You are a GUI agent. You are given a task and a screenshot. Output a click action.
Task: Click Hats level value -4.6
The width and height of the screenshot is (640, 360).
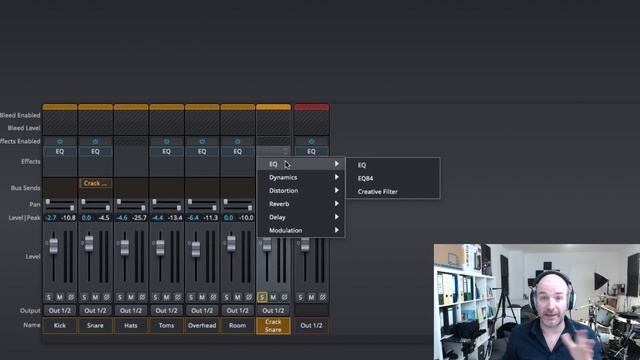122,218
